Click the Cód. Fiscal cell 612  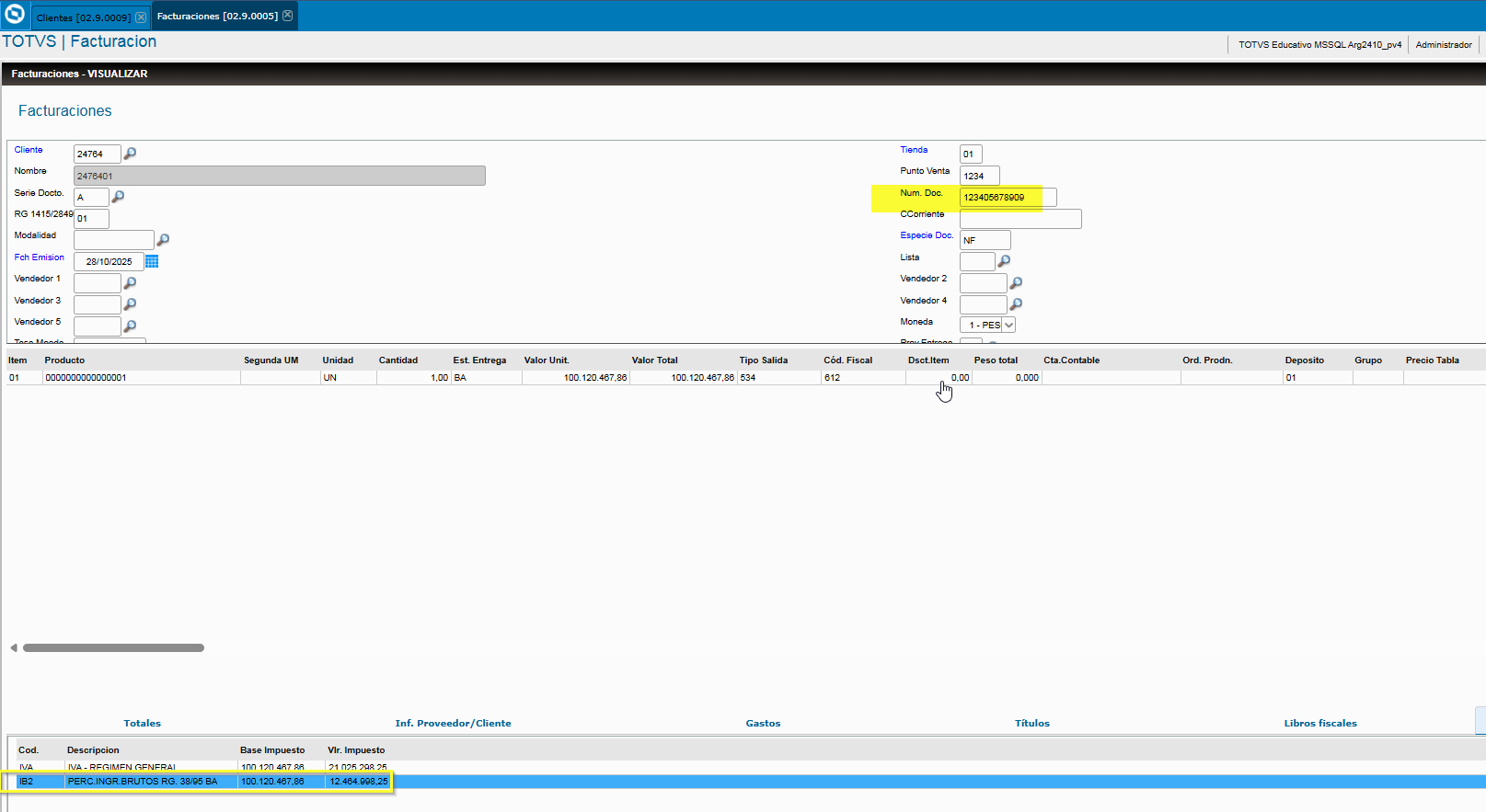click(x=863, y=378)
